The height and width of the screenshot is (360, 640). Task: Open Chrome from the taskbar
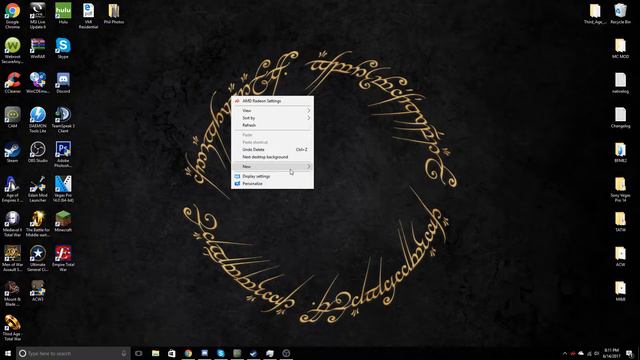(188, 353)
